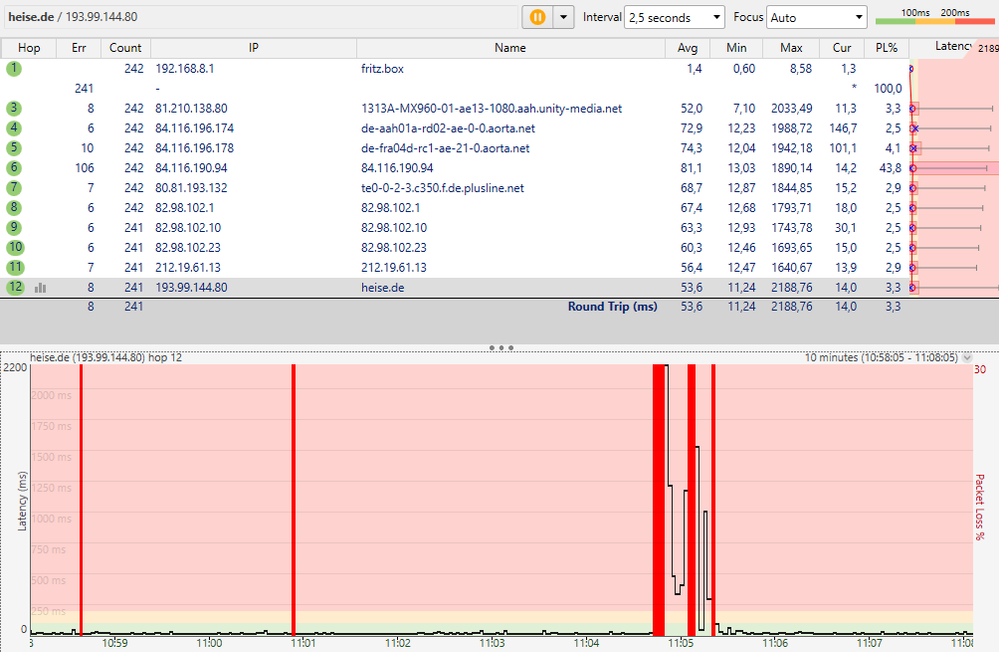Sort by the Cur column header

coord(842,48)
